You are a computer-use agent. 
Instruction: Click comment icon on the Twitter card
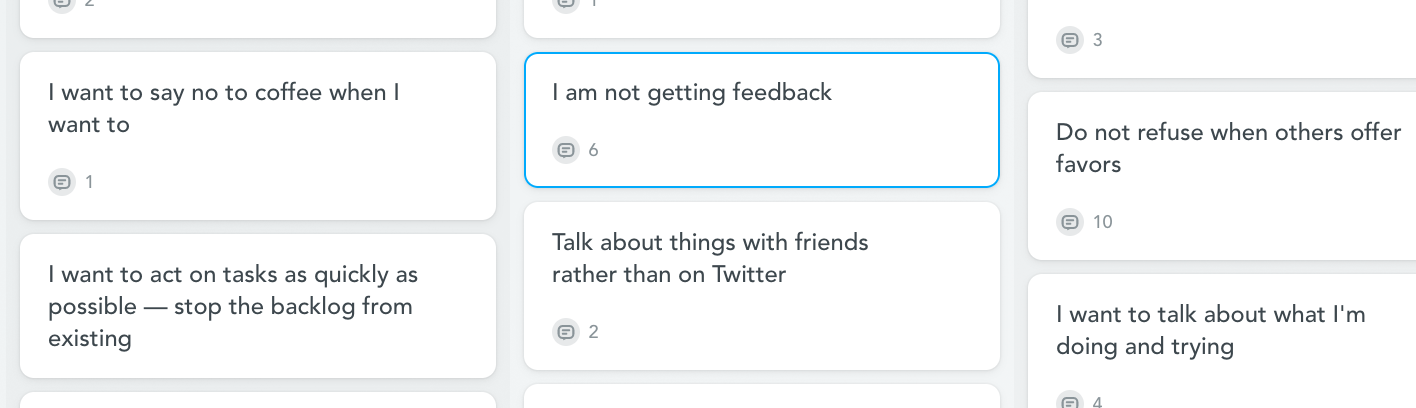[x=566, y=332]
